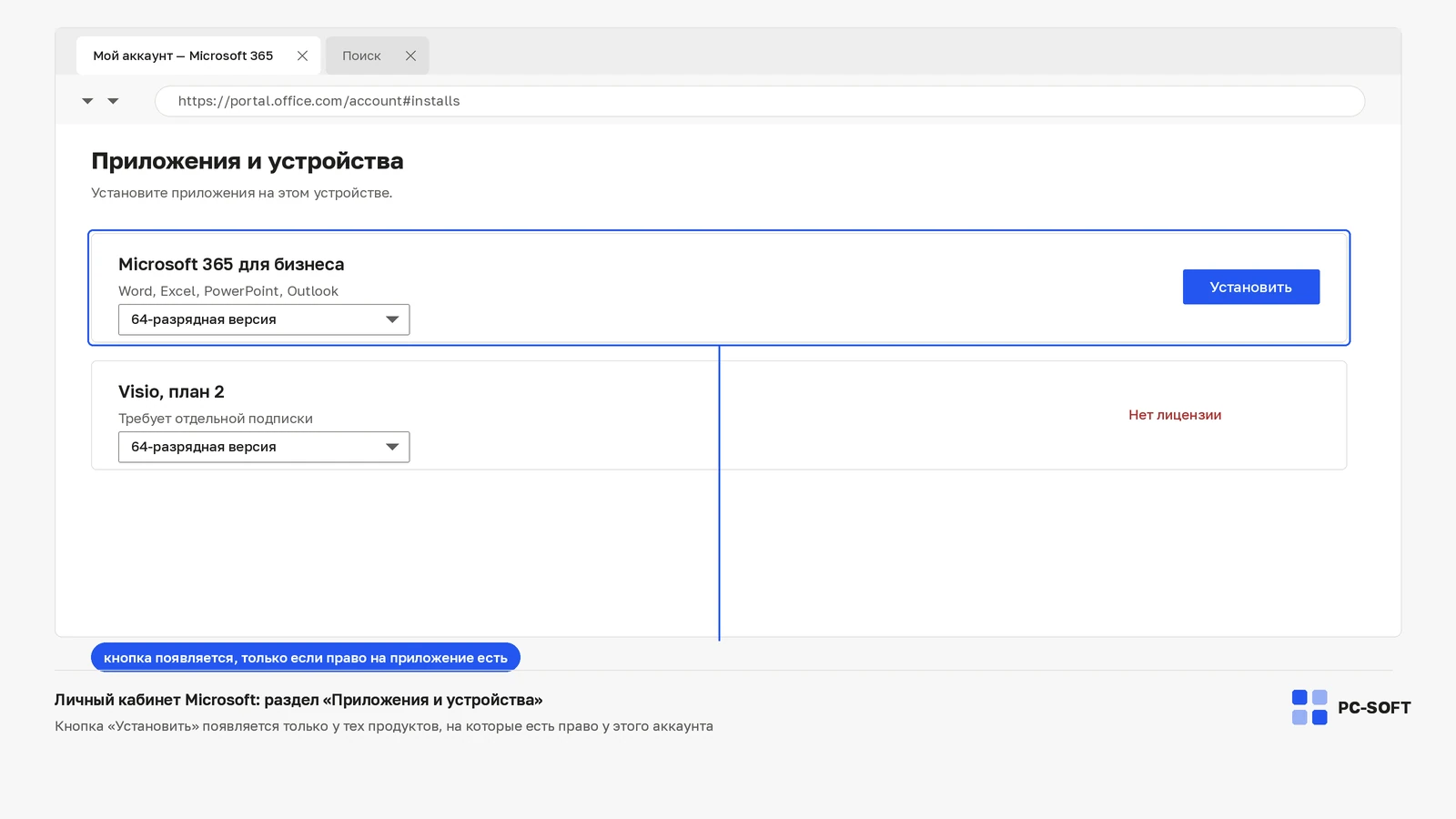Expand version dropdown under Visio, план 2

point(264,447)
